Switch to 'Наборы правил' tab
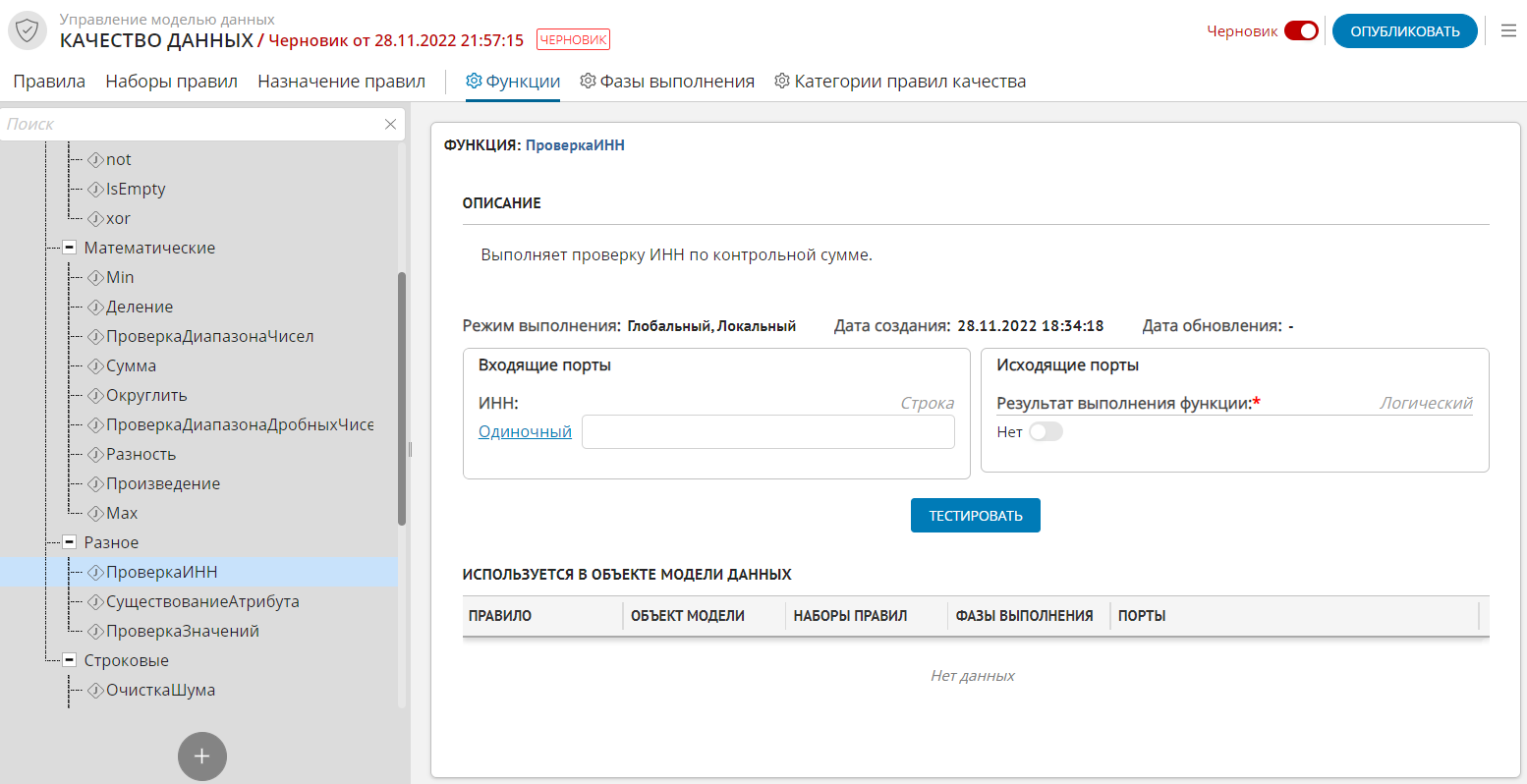The image size is (1527, 784). pyautogui.click(x=172, y=82)
